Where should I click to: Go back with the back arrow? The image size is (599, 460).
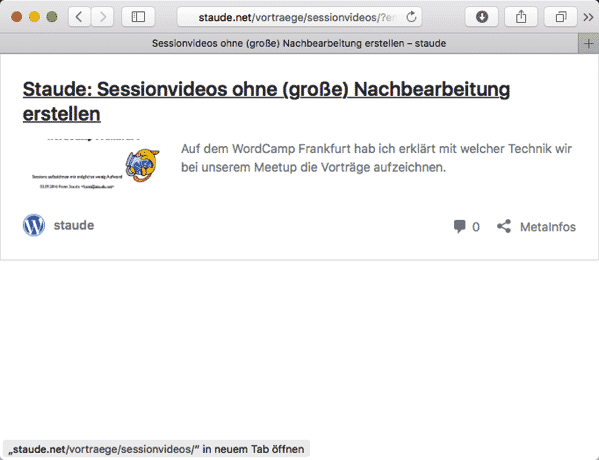click(79, 17)
